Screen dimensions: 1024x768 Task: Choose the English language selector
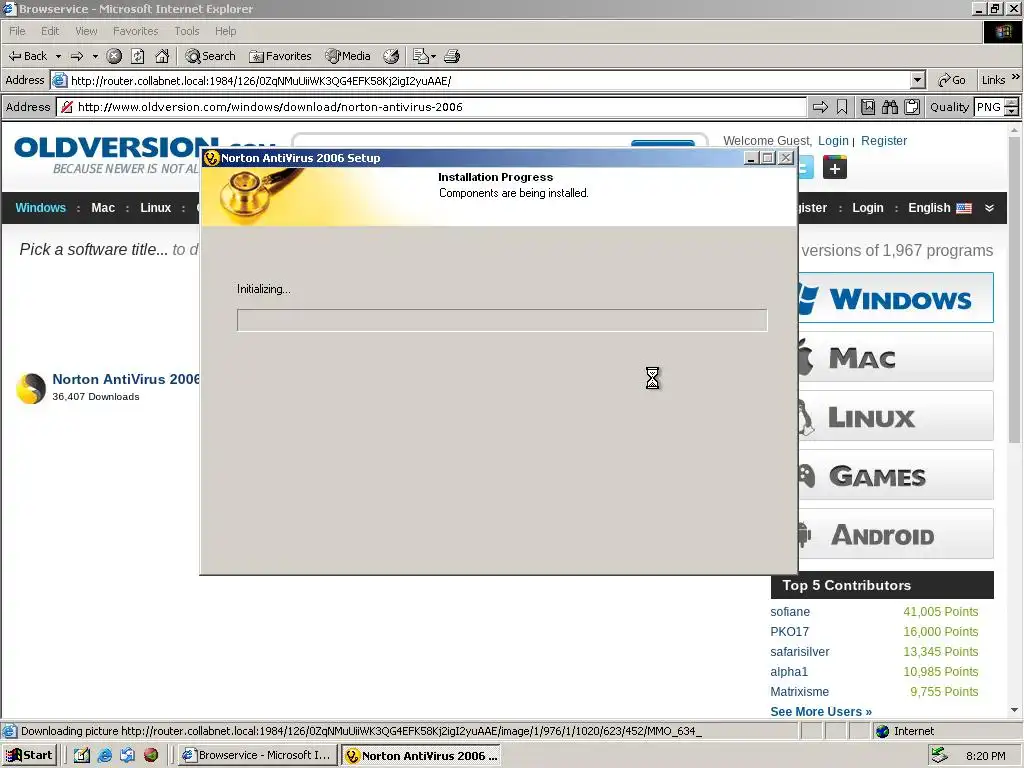coord(940,208)
